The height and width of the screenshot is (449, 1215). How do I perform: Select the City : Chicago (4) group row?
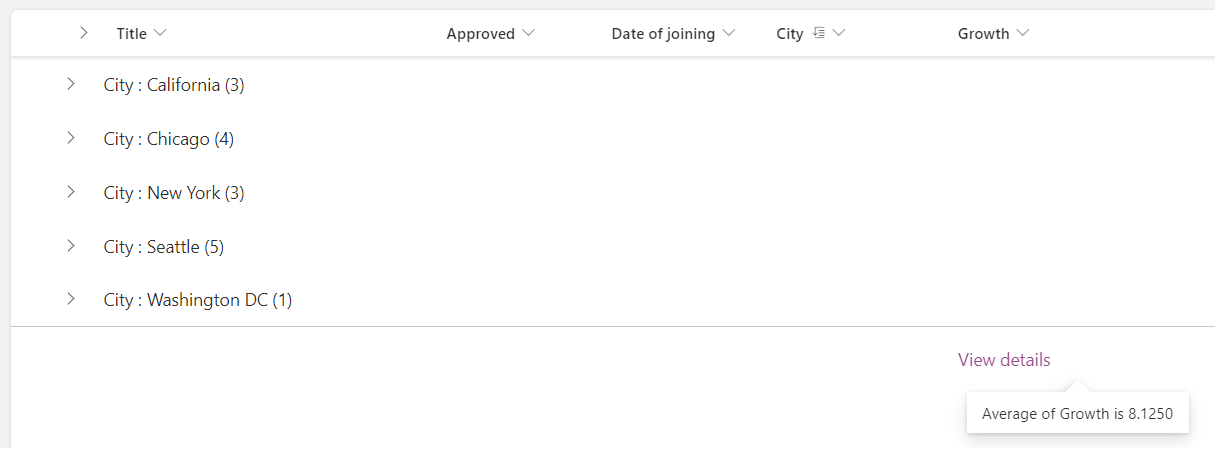[x=169, y=139]
